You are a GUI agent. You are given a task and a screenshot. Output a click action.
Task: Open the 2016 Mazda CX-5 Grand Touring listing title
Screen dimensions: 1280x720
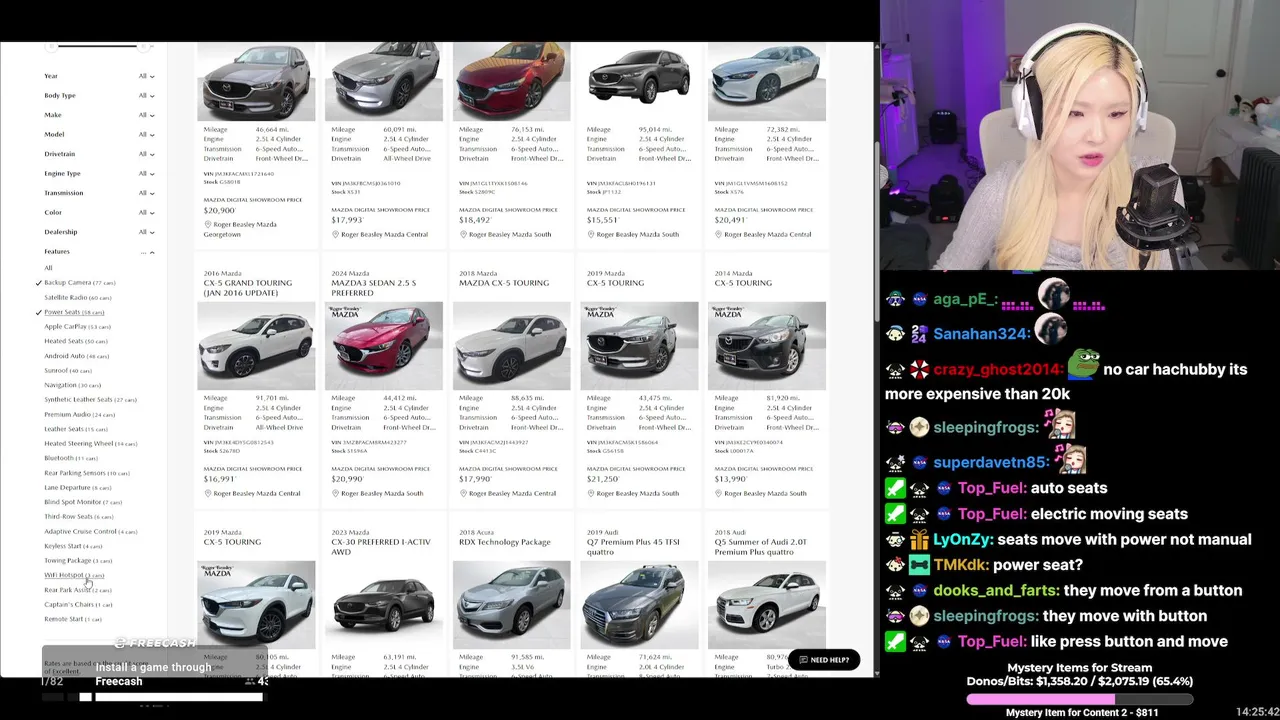(248, 288)
